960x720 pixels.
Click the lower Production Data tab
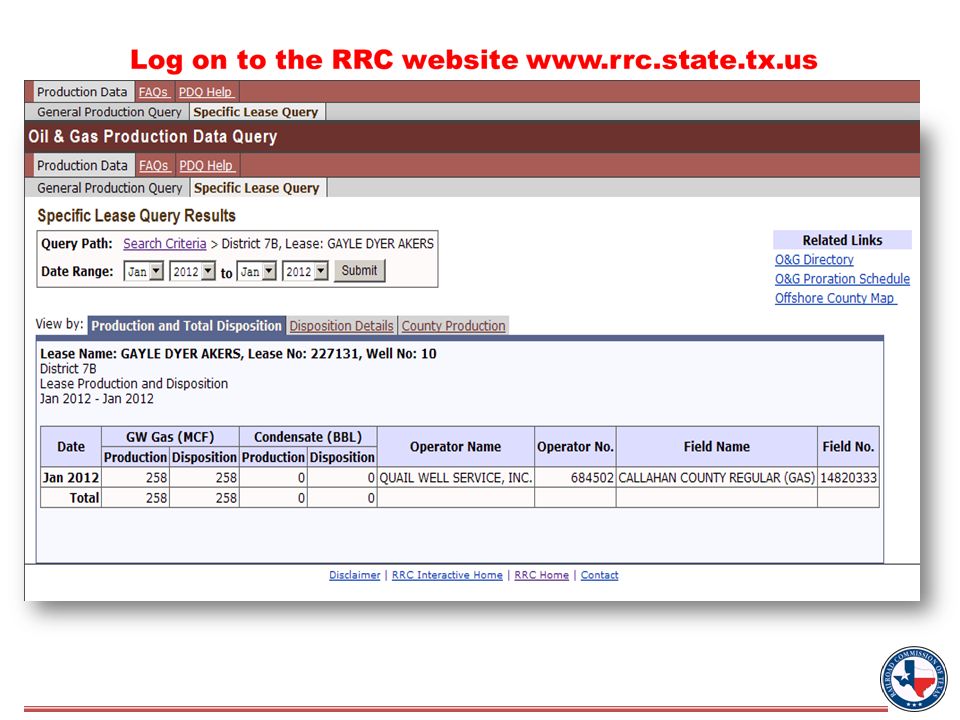(82, 166)
